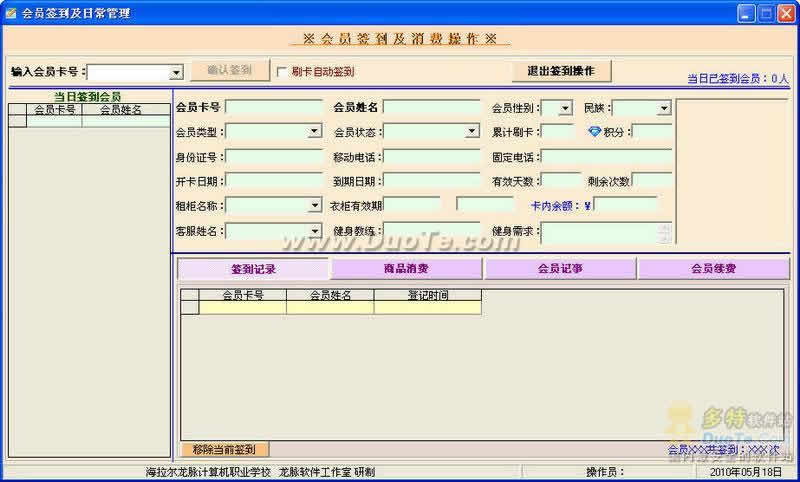The image size is (800, 482).
Task: Click the scroll spinner in the 健身需求 field
Action: tap(664, 232)
